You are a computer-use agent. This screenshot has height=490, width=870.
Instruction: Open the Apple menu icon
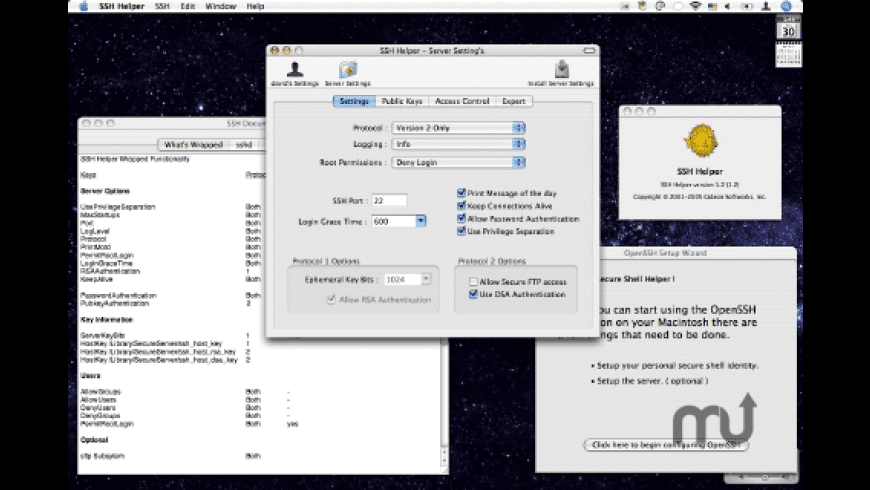84,6
